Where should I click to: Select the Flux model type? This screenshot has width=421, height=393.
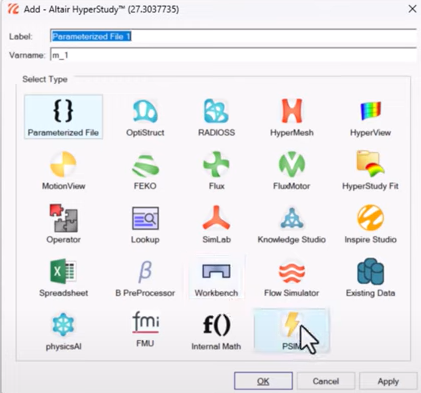(216, 171)
